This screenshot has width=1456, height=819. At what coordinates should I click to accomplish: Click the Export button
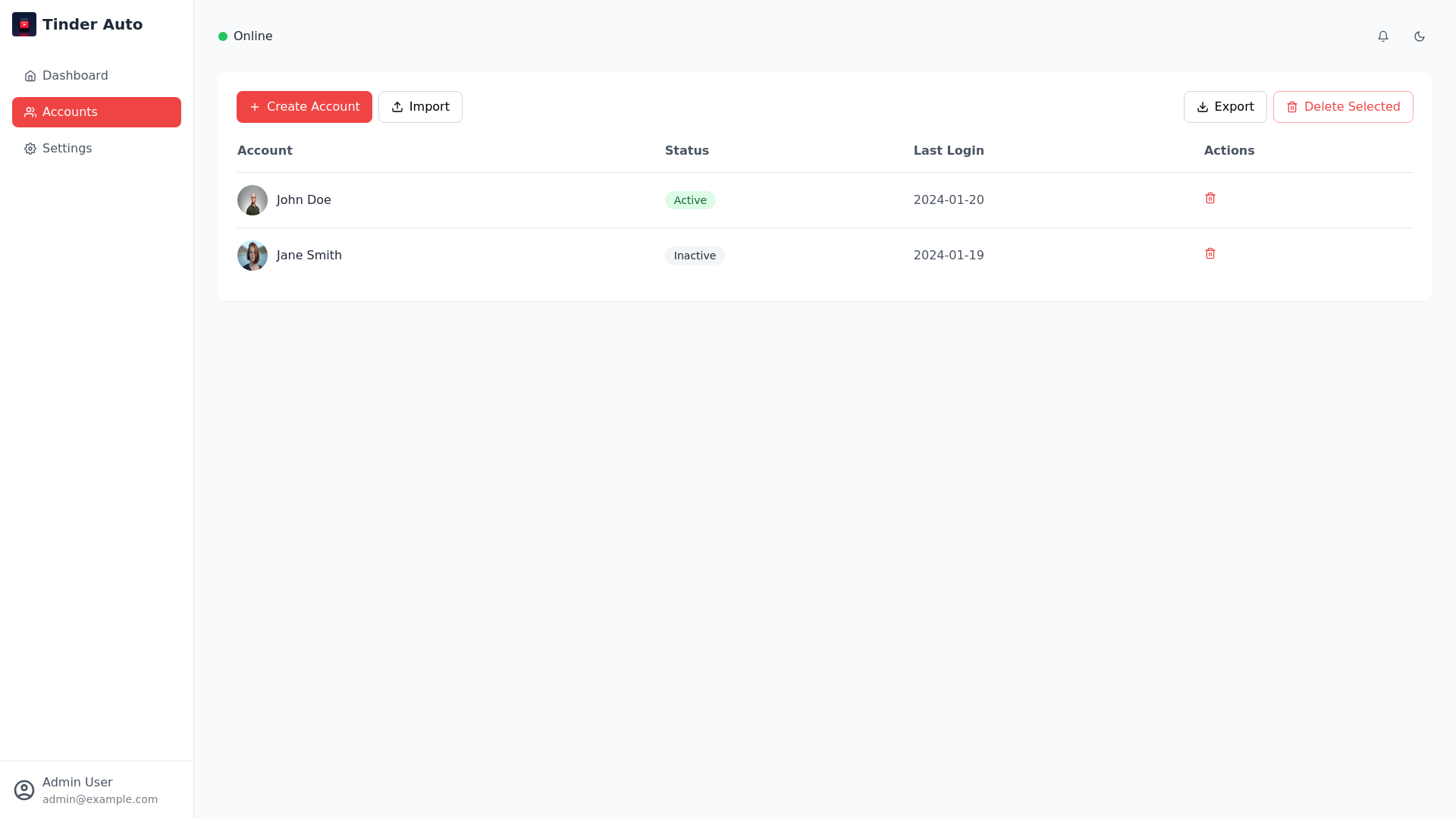[x=1225, y=107]
